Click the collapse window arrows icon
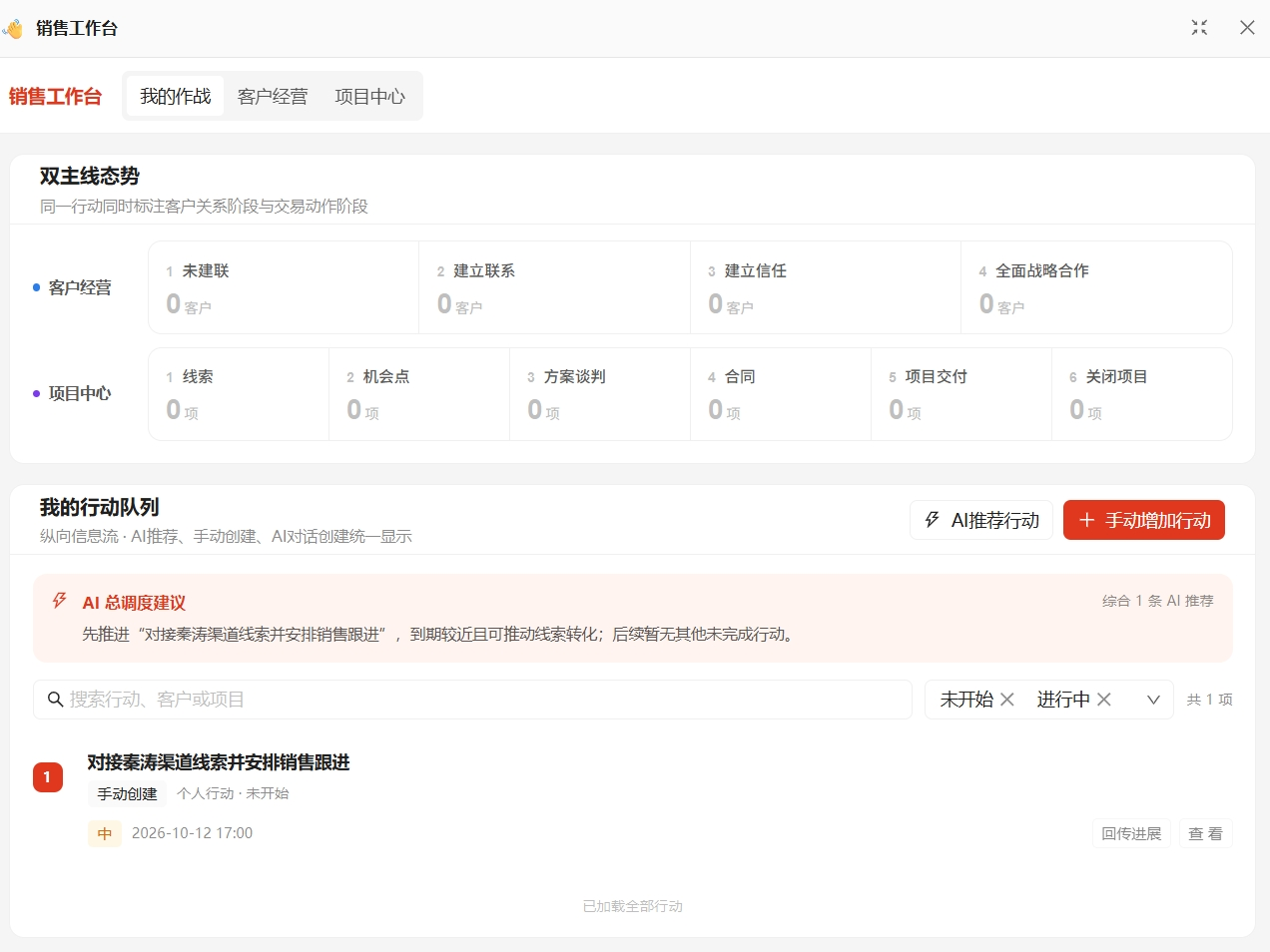Image resolution: width=1270 pixels, height=952 pixels. [1199, 28]
